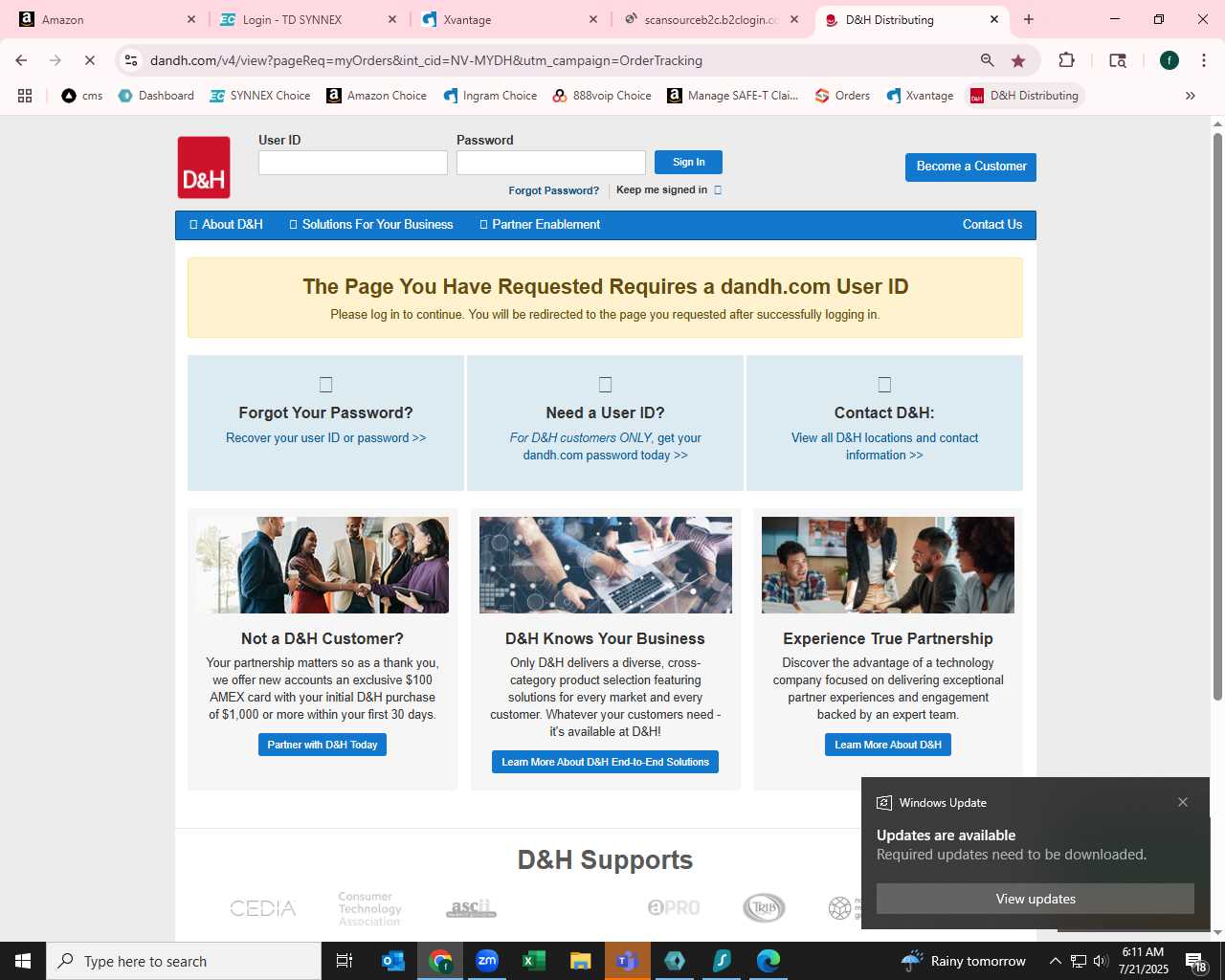Focus the User ID input field
The width and height of the screenshot is (1225, 980).
[x=353, y=163]
